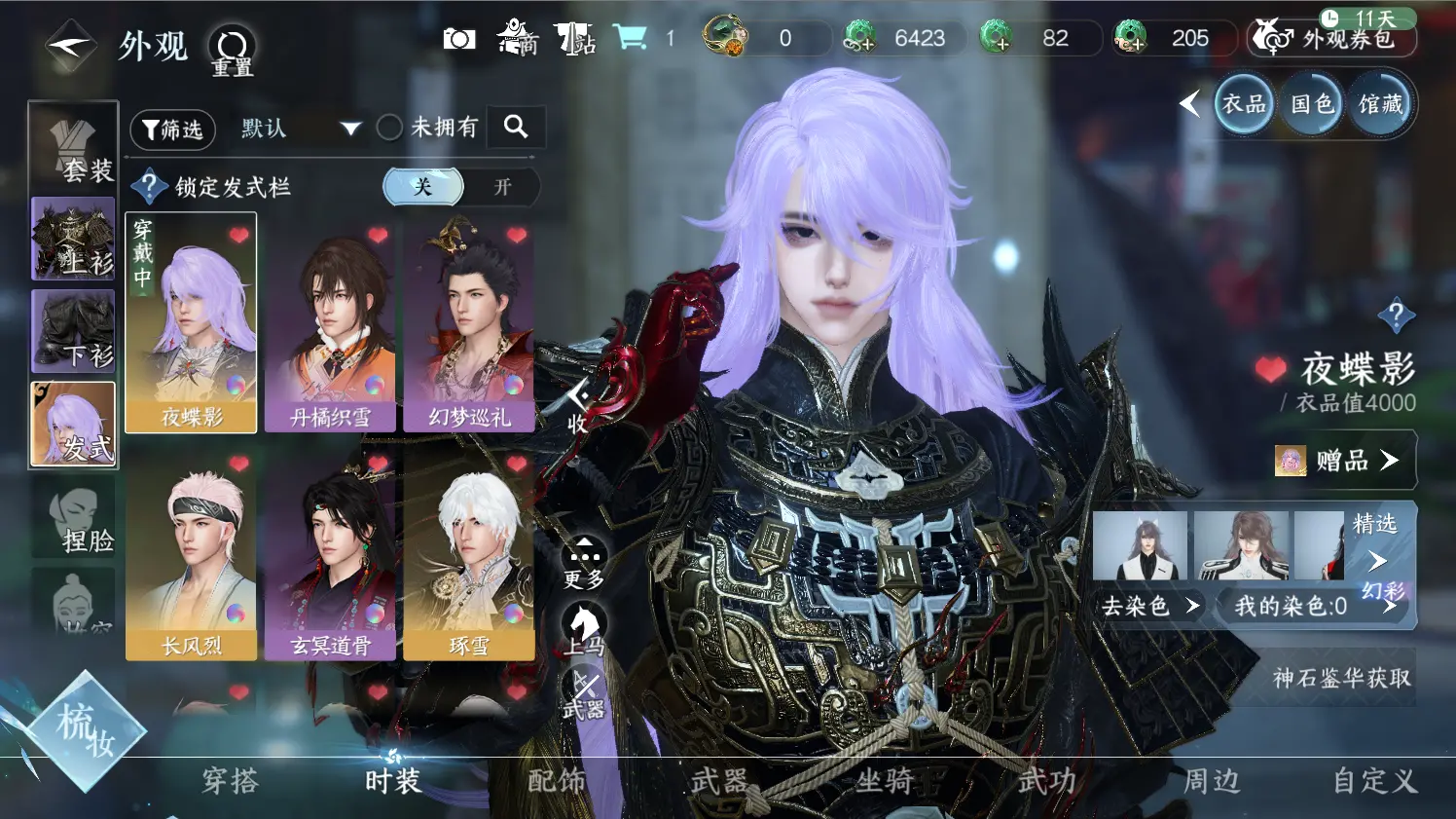Select the 套装 outfit set category
1456x819 pixels.
74,148
